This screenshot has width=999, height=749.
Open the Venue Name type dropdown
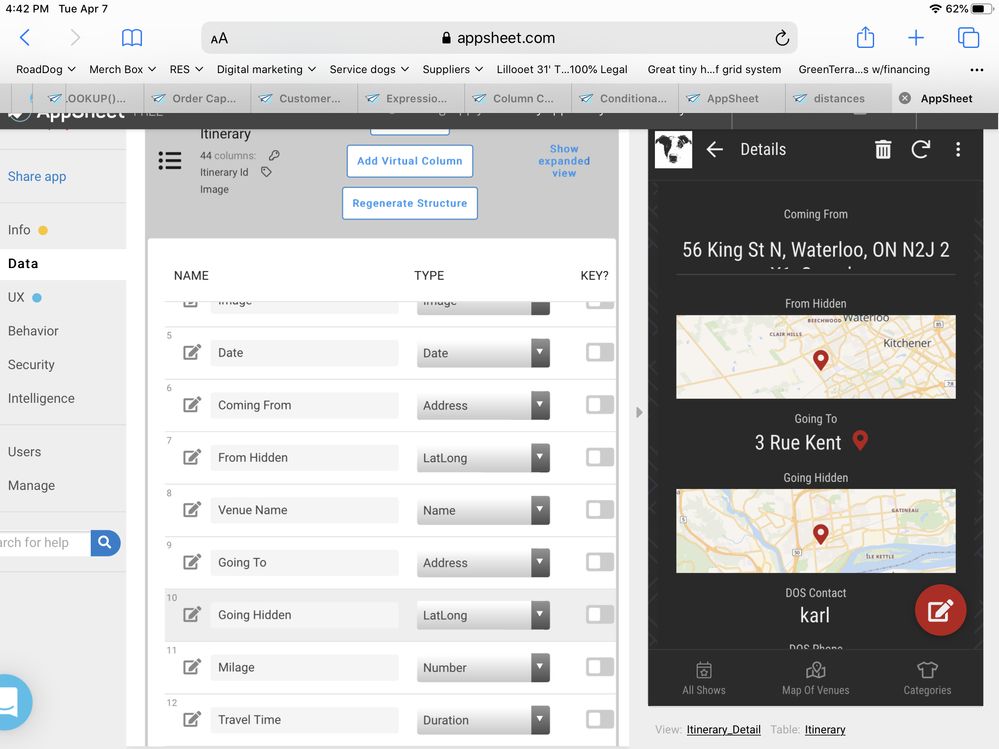click(x=483, y=510)
